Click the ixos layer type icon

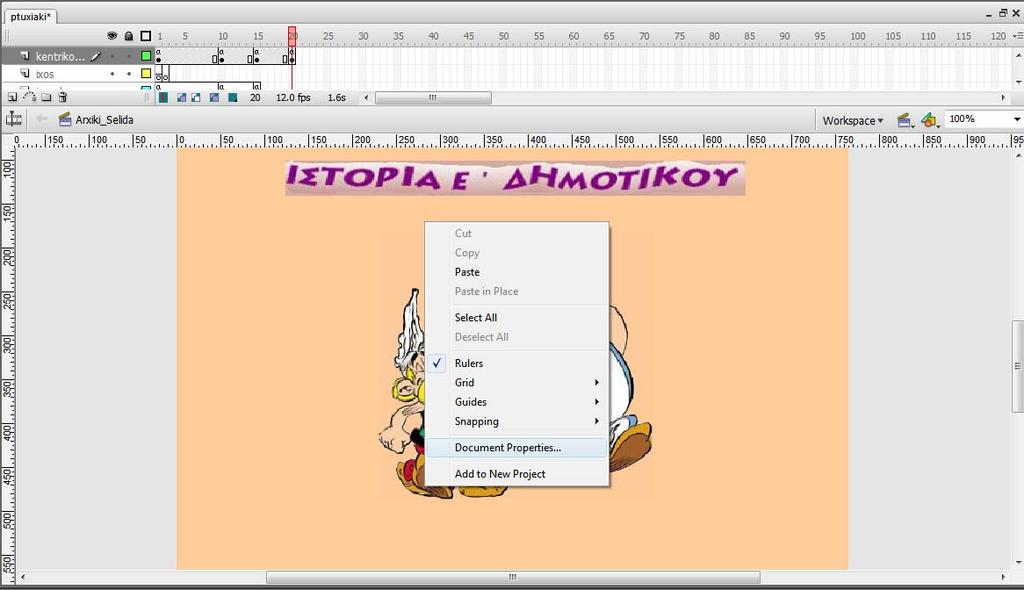point(25,73)
